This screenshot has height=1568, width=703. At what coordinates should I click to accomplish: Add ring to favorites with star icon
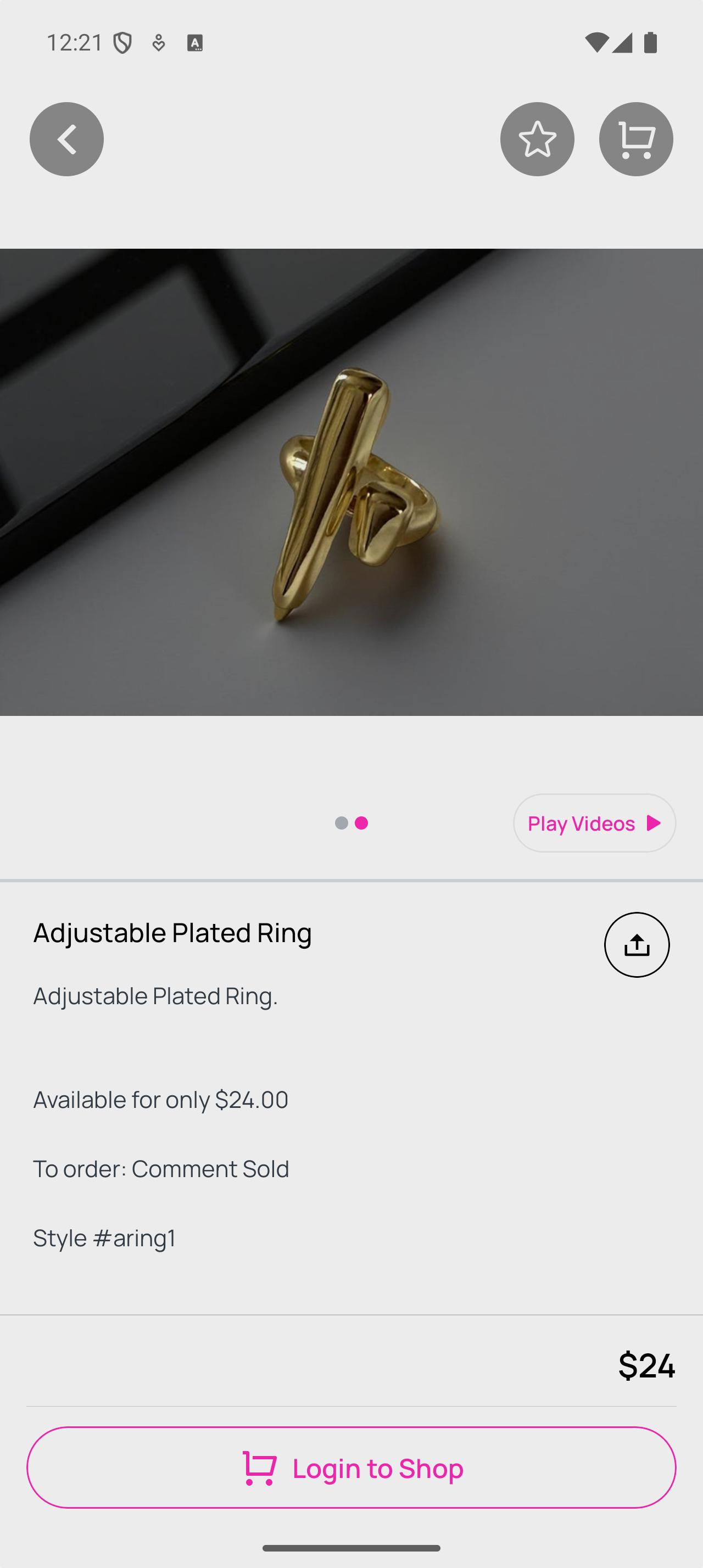(537, 139)
